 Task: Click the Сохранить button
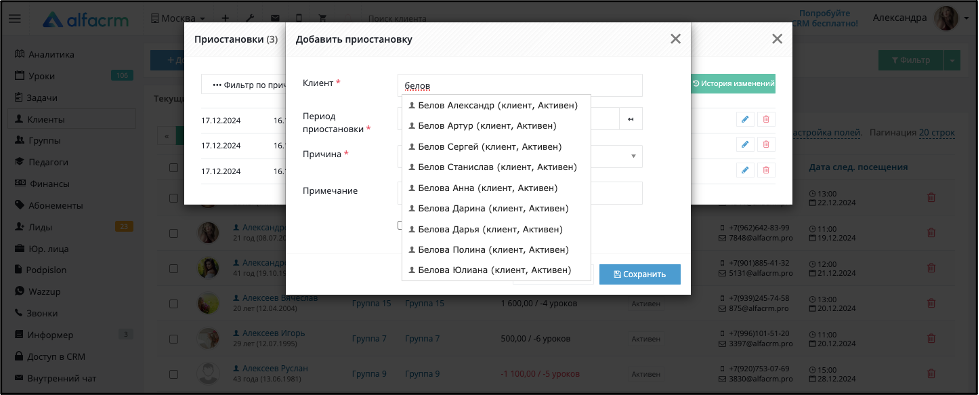coord(639,274)
